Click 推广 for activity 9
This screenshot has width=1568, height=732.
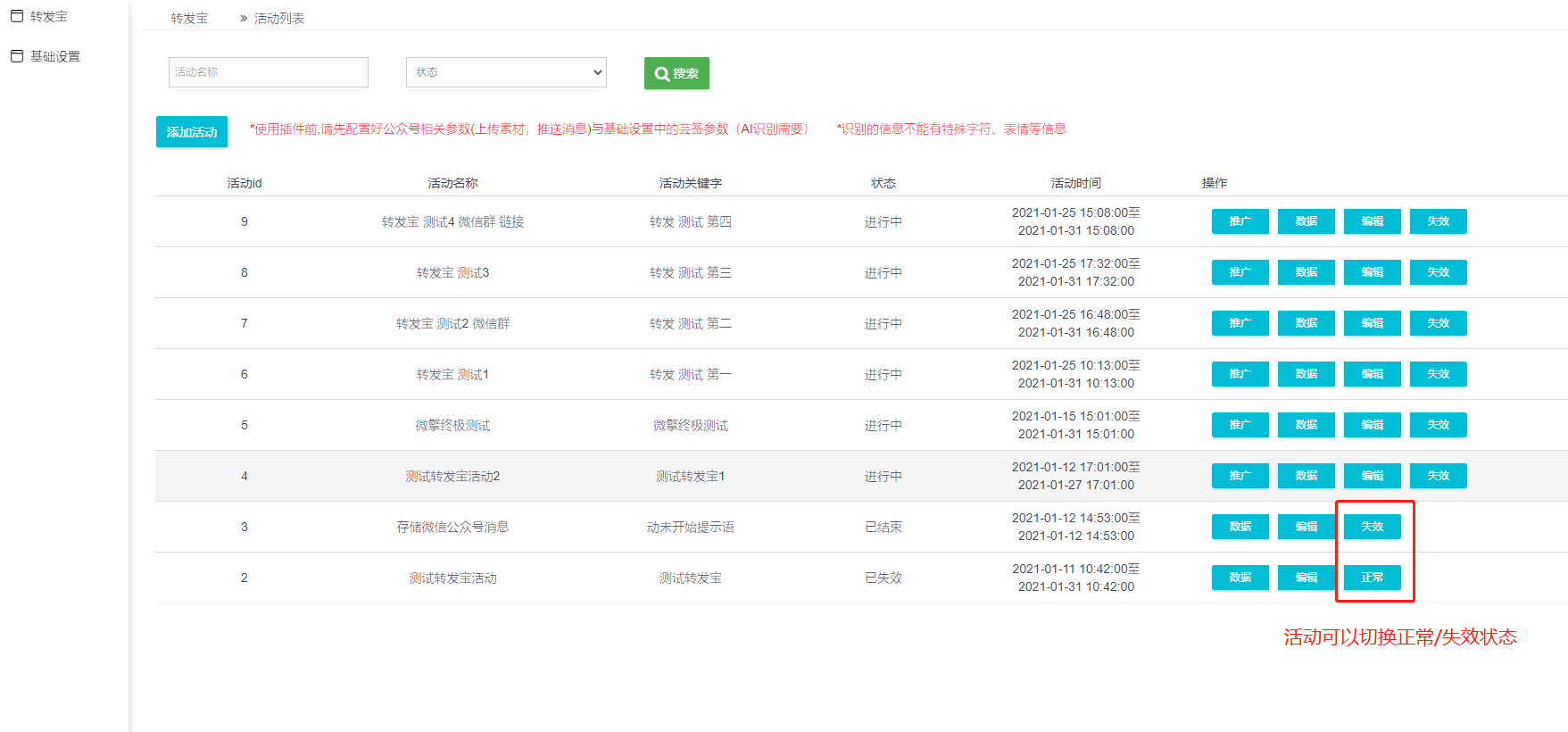1240,221
